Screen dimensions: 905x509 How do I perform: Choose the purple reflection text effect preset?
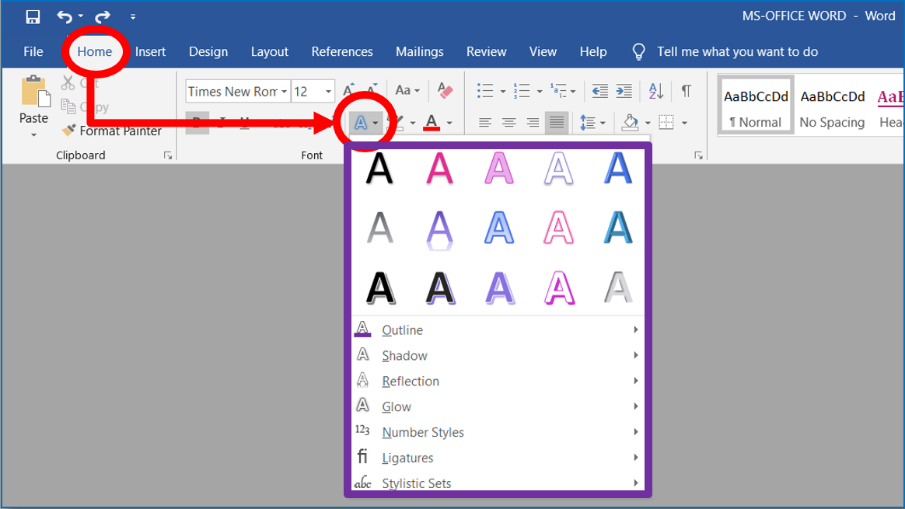coord(439,230)
